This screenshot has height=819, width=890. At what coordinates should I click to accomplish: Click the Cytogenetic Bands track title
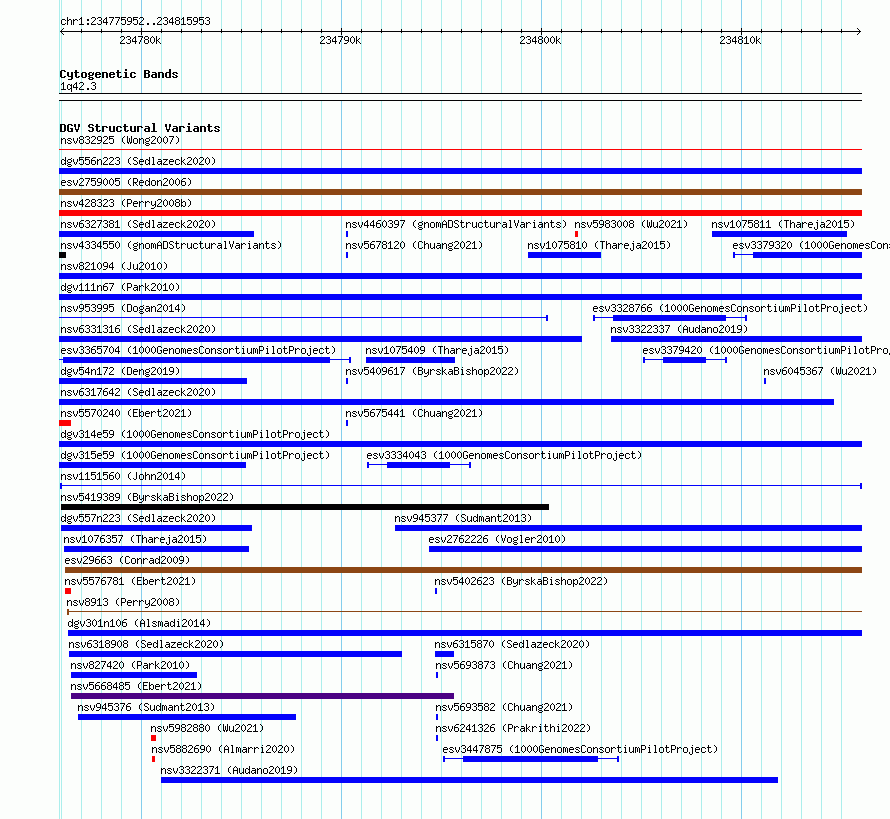pyautogui.click(x=119, y=74)
